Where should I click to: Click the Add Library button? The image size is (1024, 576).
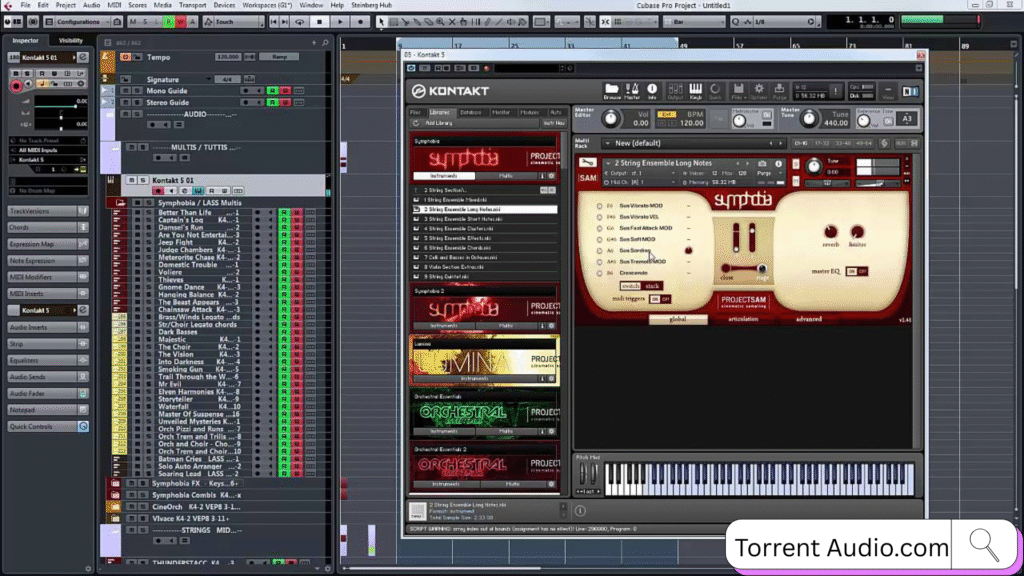pyautogui.click(x=439, y=122)
